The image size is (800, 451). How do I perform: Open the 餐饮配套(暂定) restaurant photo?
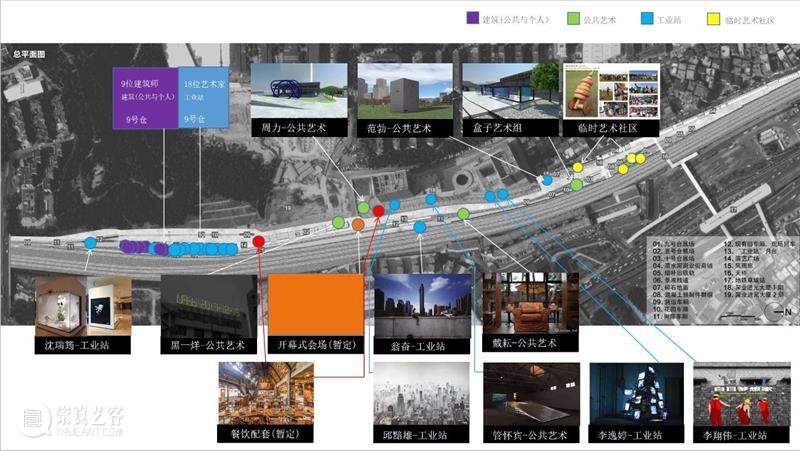pos(265,395)
